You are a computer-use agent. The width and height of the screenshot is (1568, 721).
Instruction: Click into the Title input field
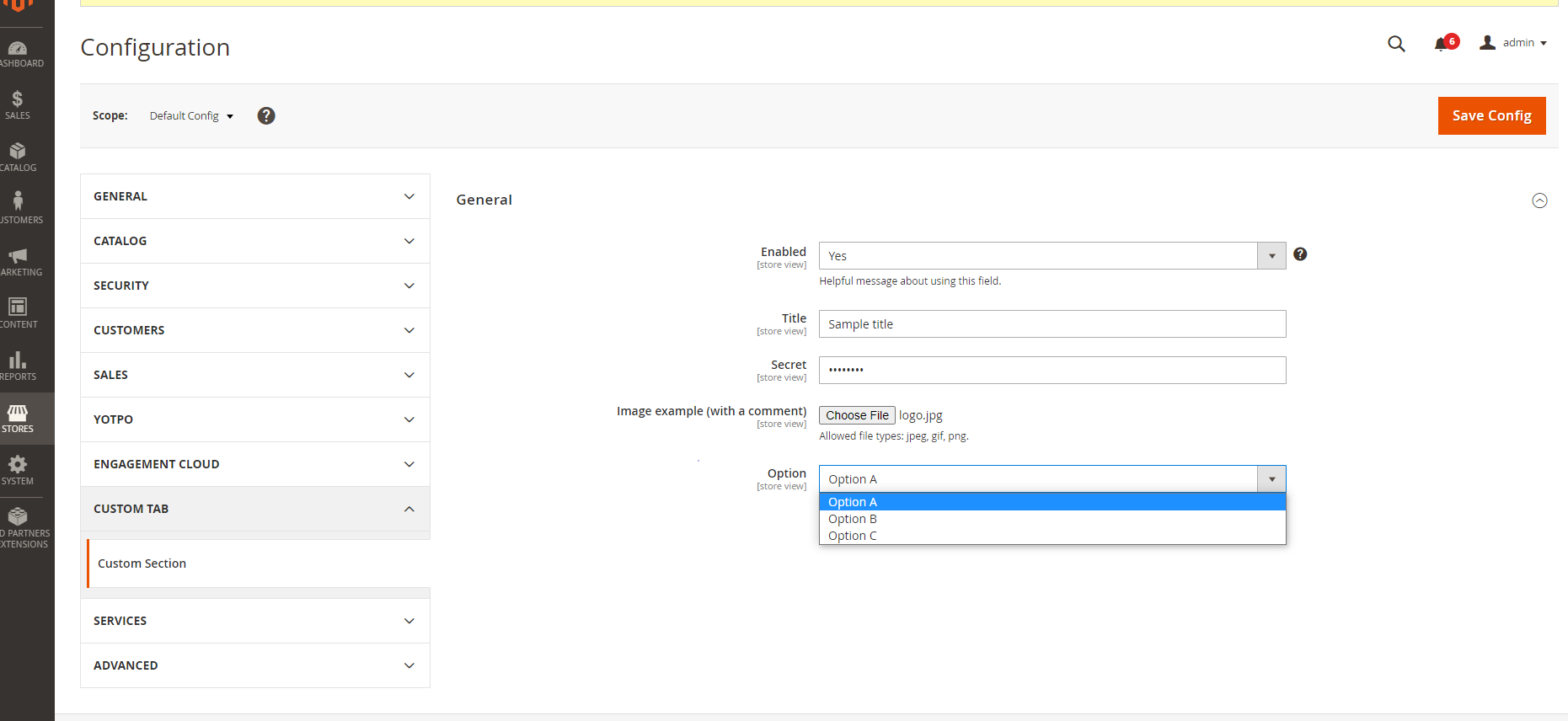pos(1052,324)
